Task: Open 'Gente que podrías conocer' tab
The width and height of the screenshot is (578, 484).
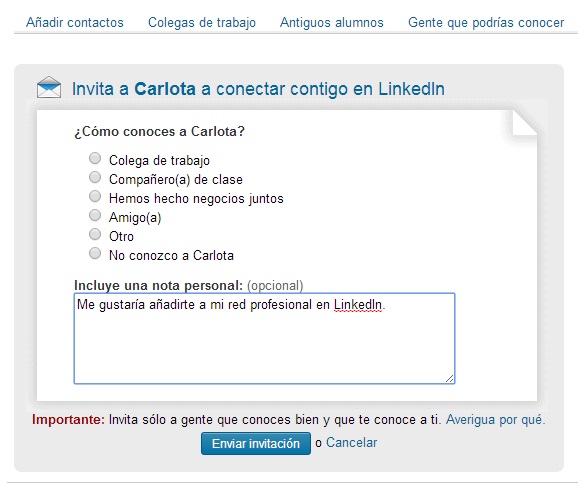Action: click(x=486, y=22)
